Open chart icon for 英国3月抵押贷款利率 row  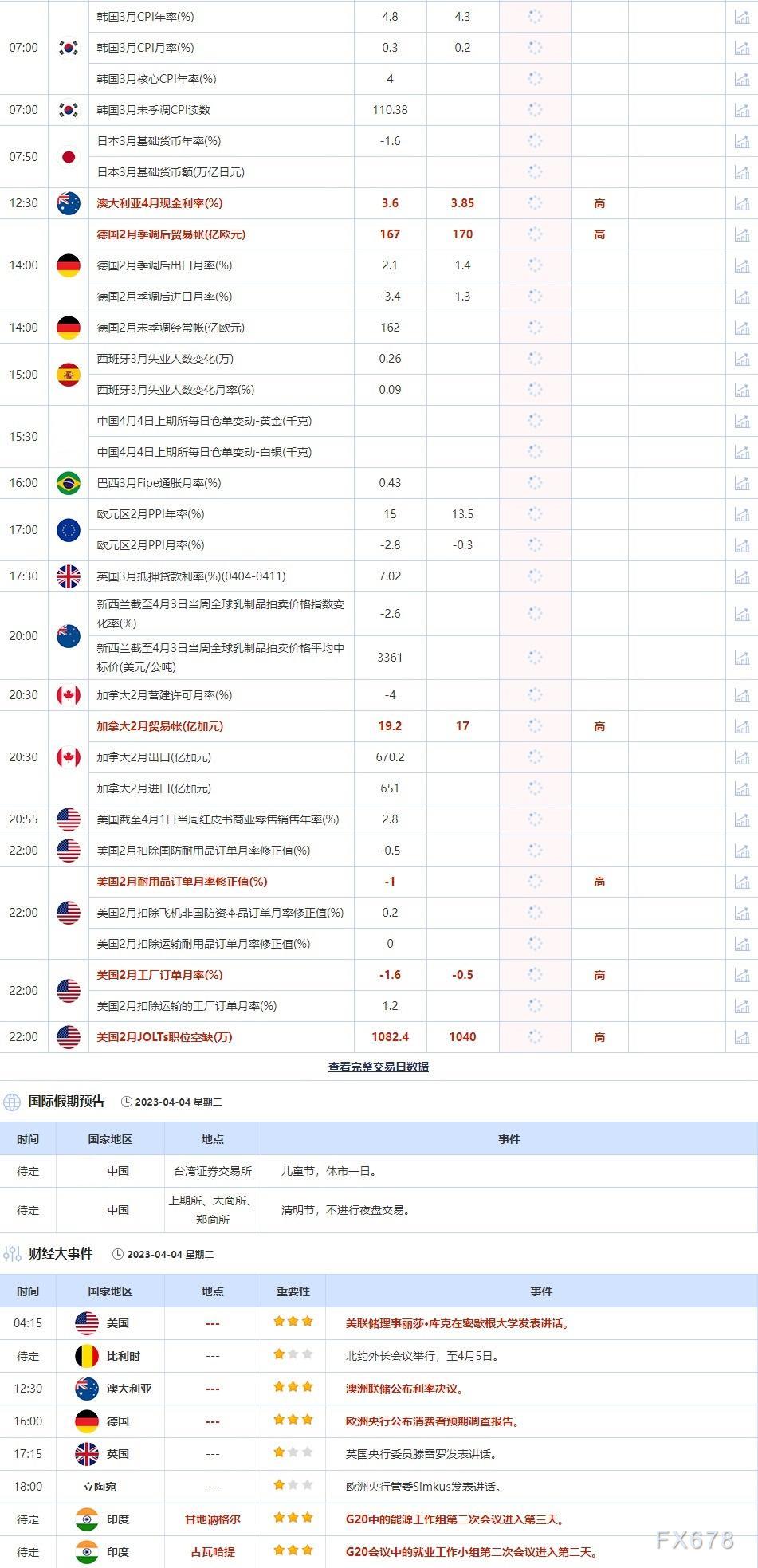pos(741,576)
